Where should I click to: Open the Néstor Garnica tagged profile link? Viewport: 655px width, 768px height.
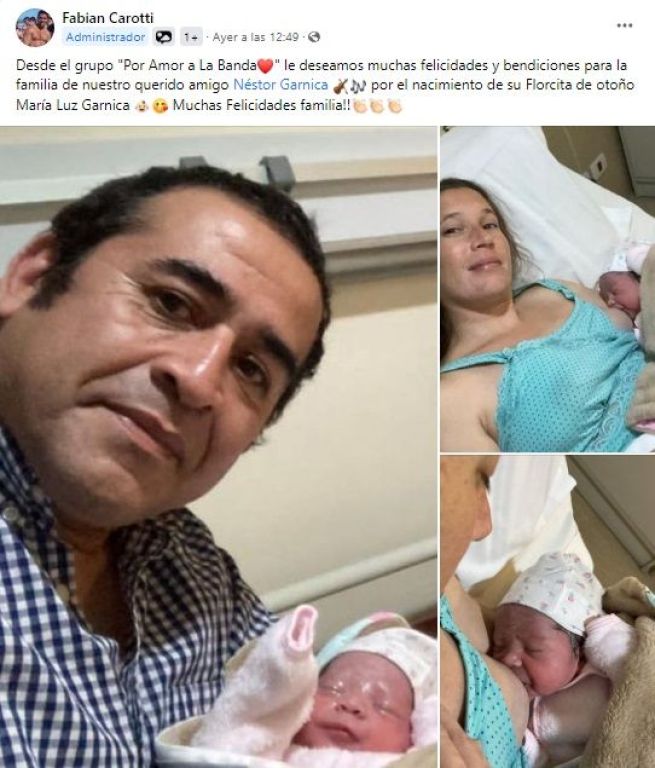280,85
